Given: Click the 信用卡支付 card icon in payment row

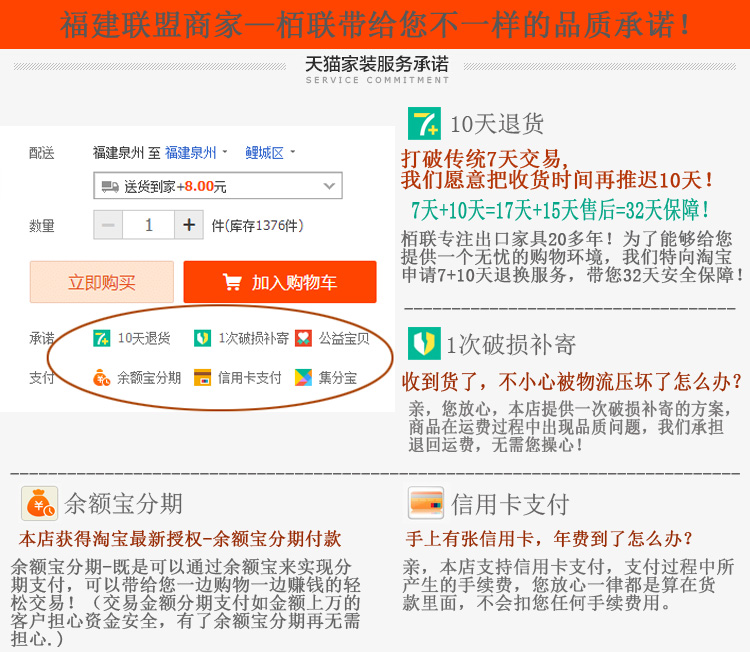Looking at the screenshot, I should 202,378.
